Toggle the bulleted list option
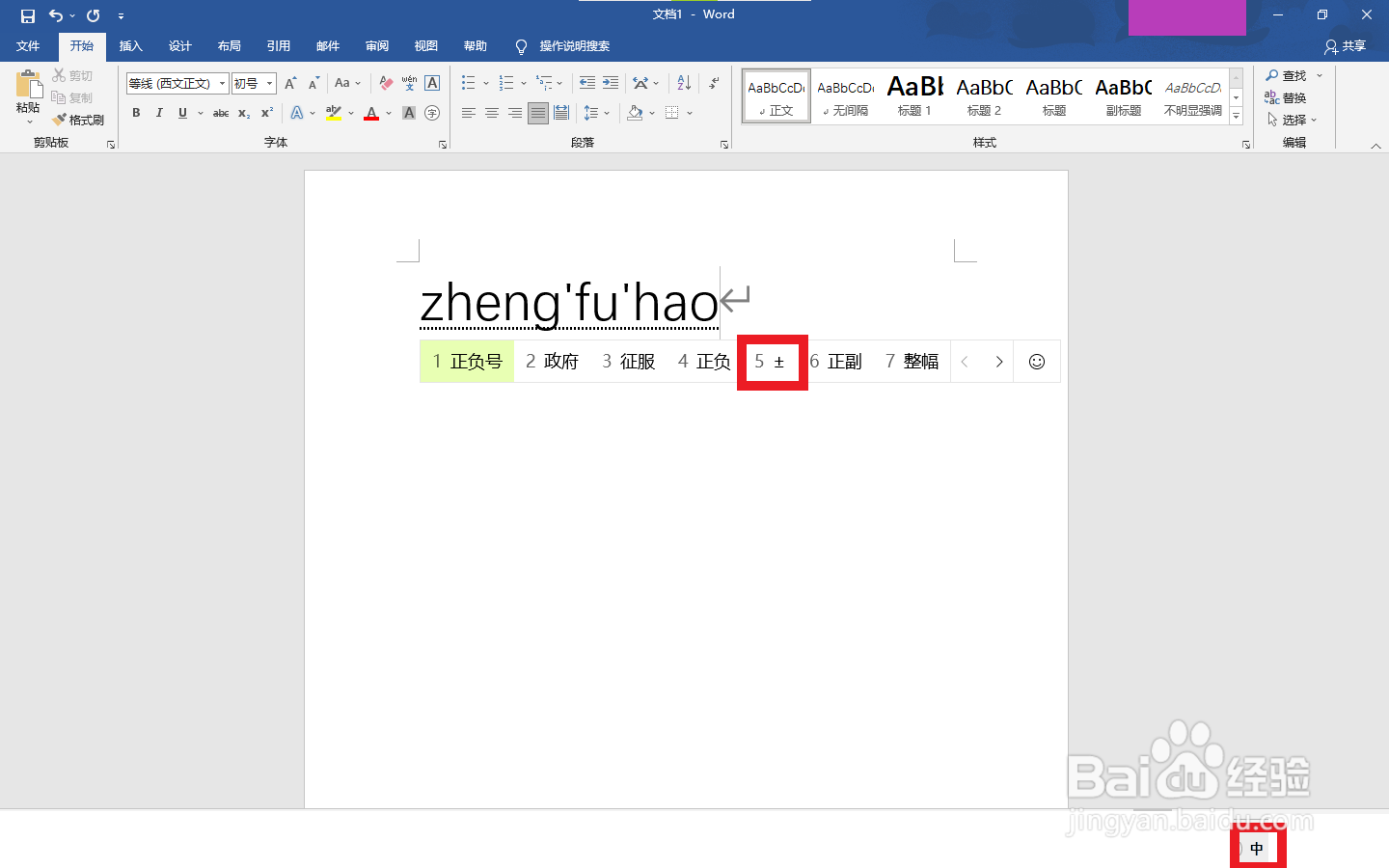The image size is (1389, 868). [469, 82]
